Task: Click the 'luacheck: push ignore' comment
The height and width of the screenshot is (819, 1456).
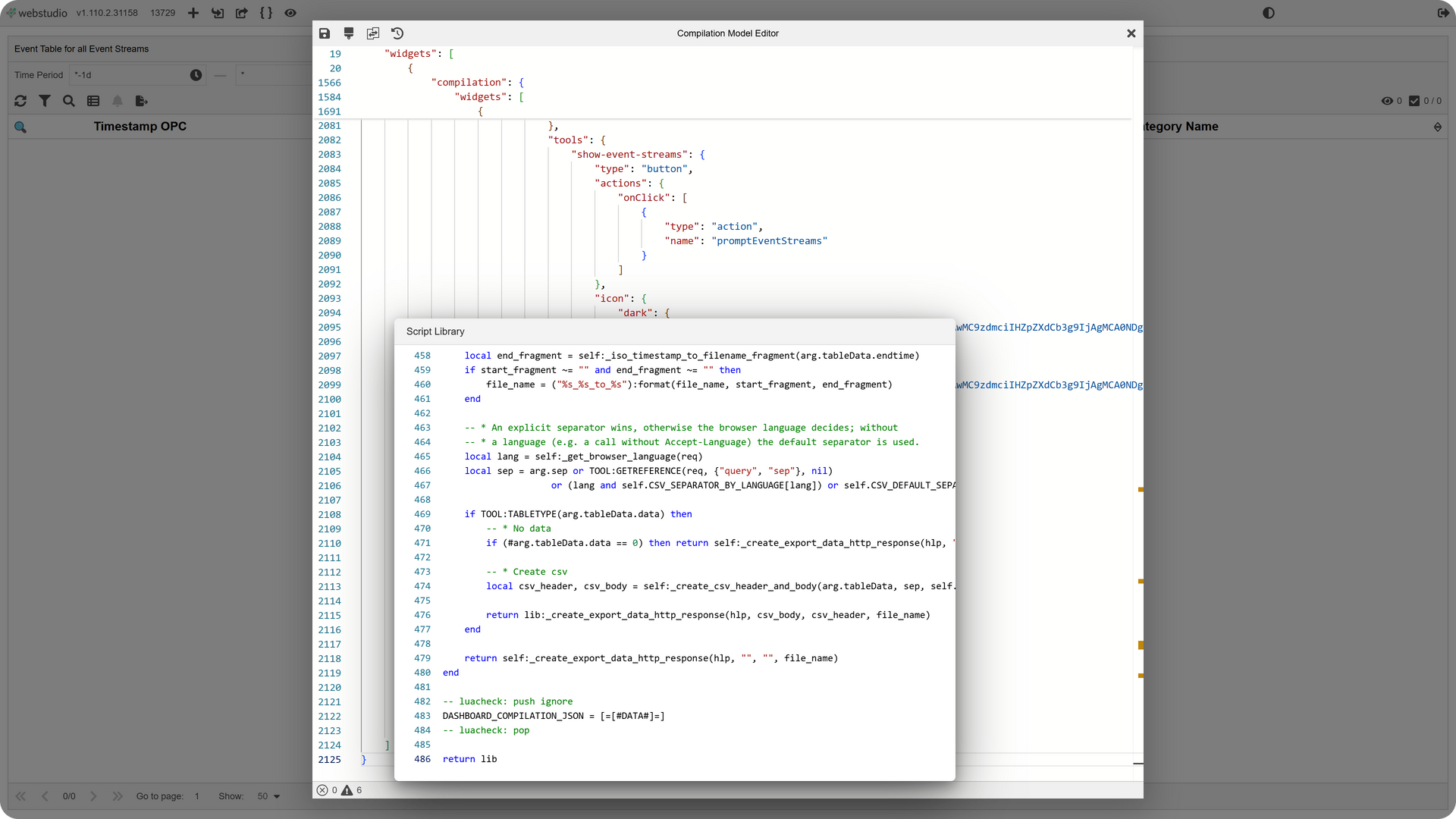Action: click(508, 701)
